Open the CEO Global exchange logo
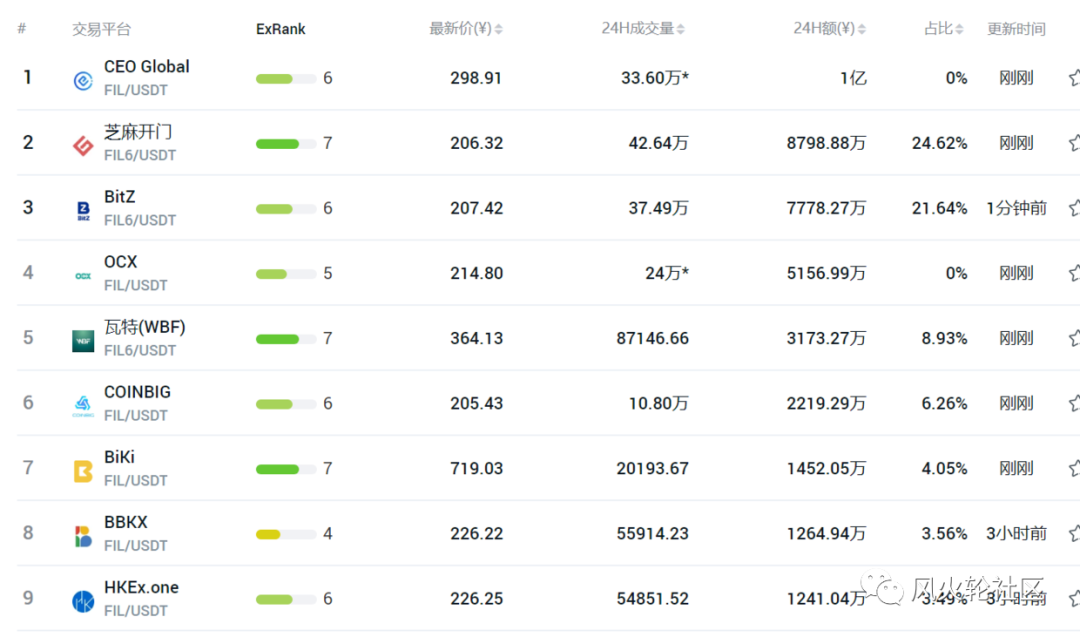Viewport: 1080px width, 637px height. pos(83,81)
